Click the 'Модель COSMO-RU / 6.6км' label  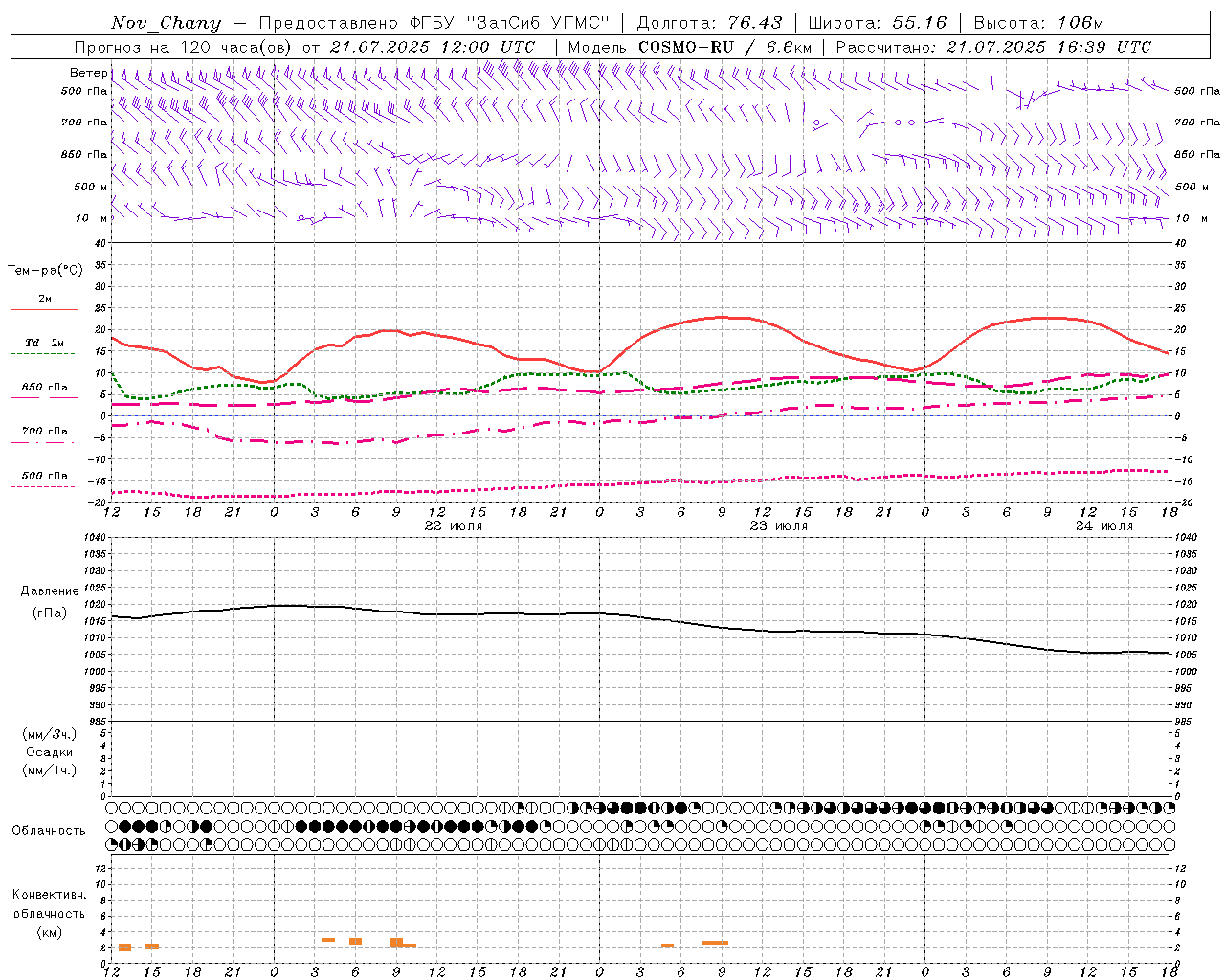689,47
